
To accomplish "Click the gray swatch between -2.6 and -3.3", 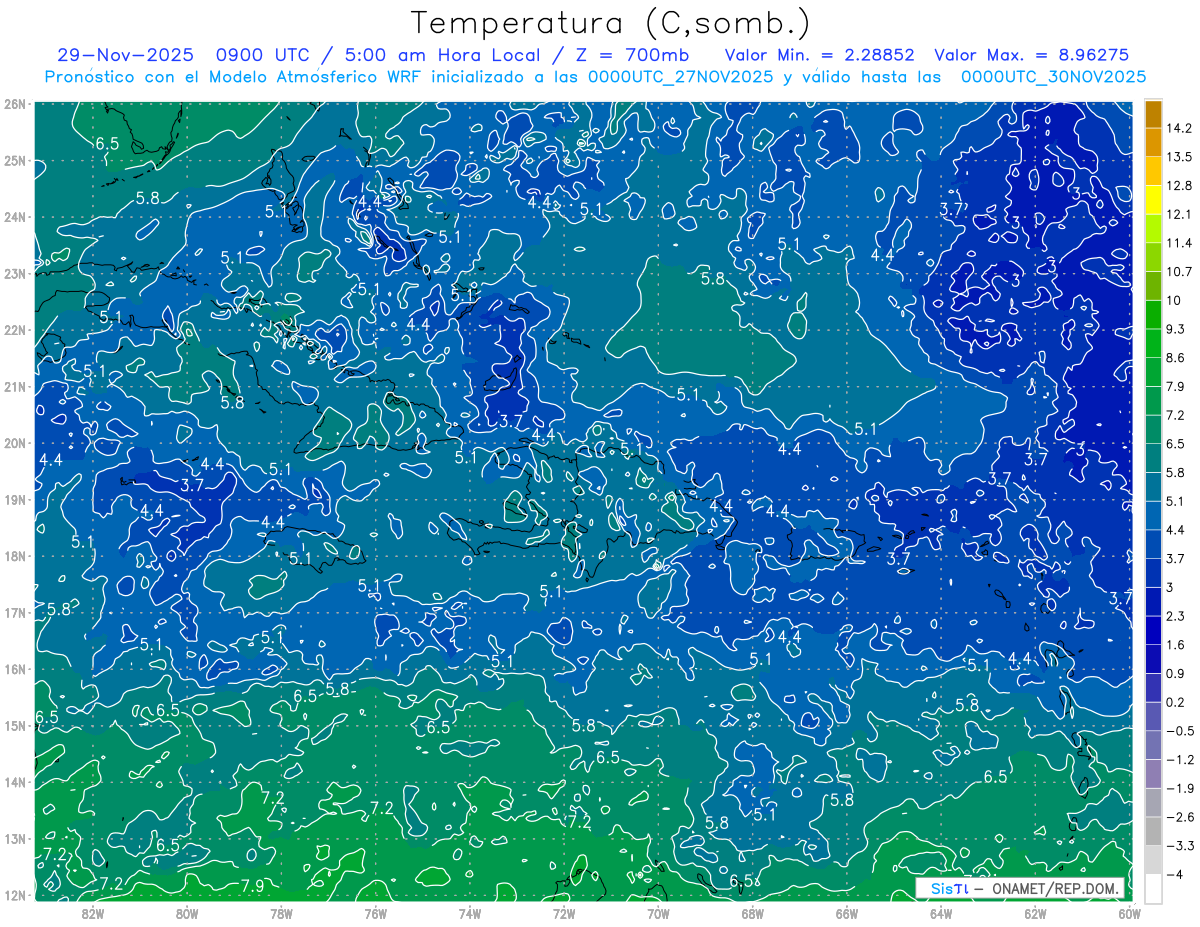I will 1153,831.
